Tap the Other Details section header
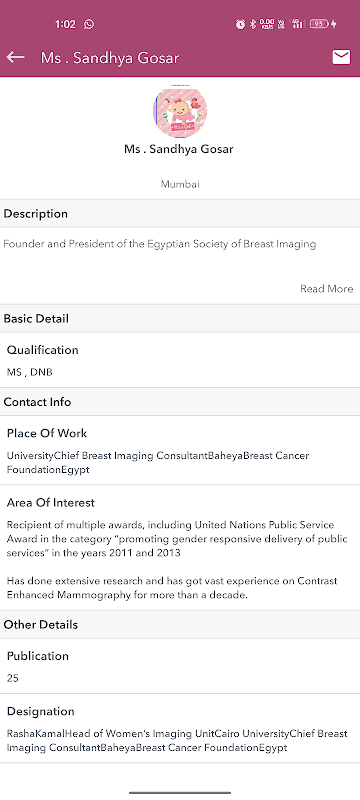Viewport: 360px width, 800px height. (x=180, y=624)
